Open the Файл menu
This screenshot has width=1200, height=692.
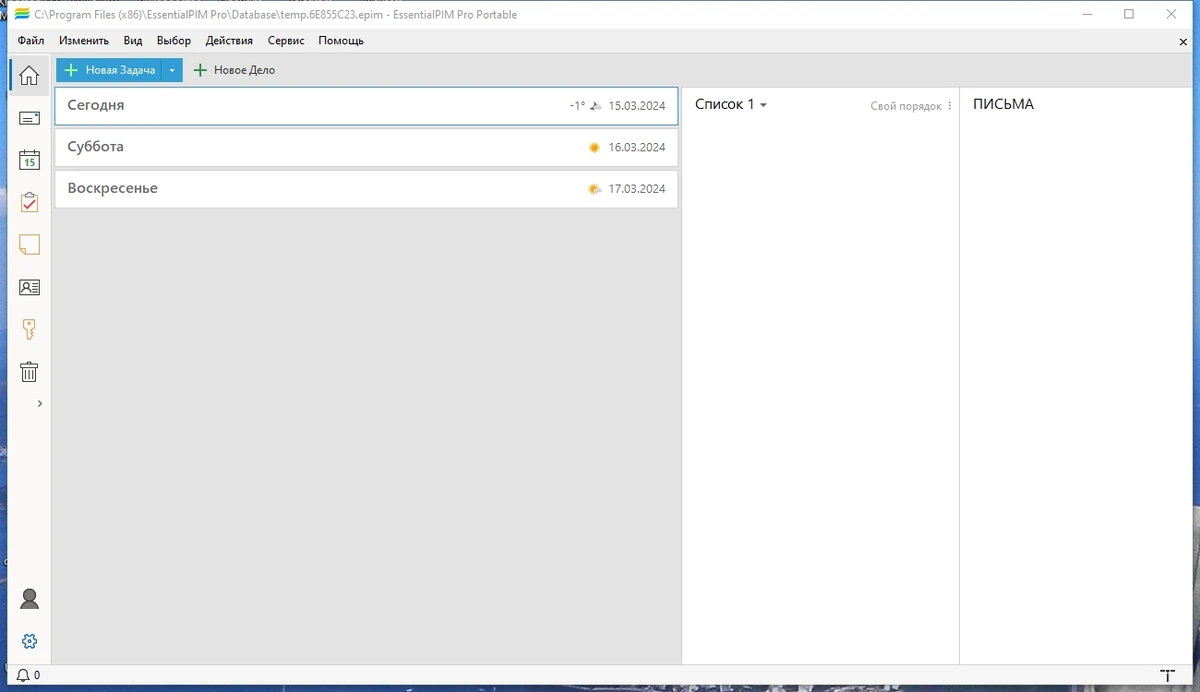(31, 41)
